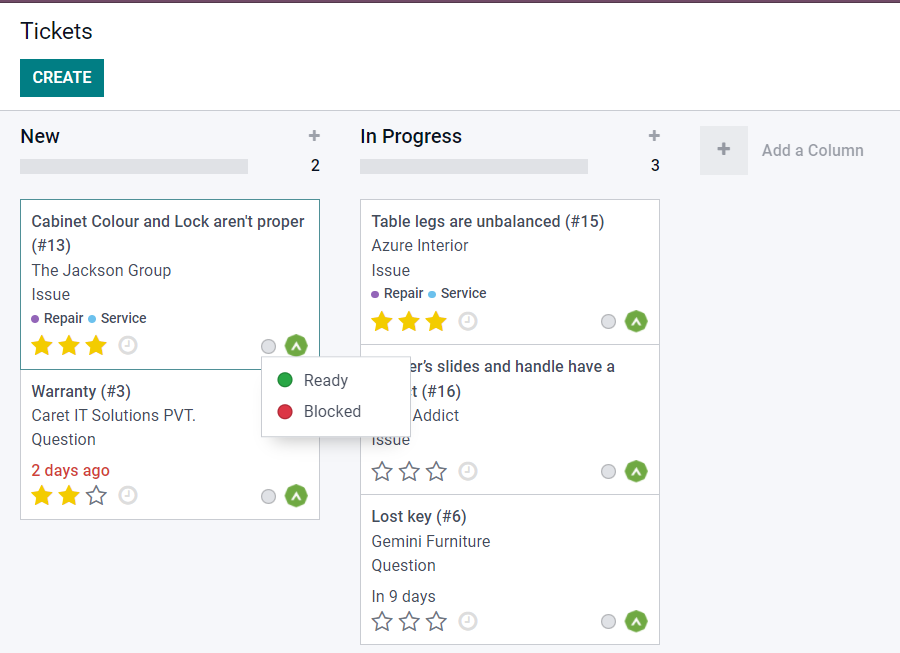The image size is (900, 653).
Task: Open kanban state dropdown on ticket #16
Action: click(x=608, y=472)
